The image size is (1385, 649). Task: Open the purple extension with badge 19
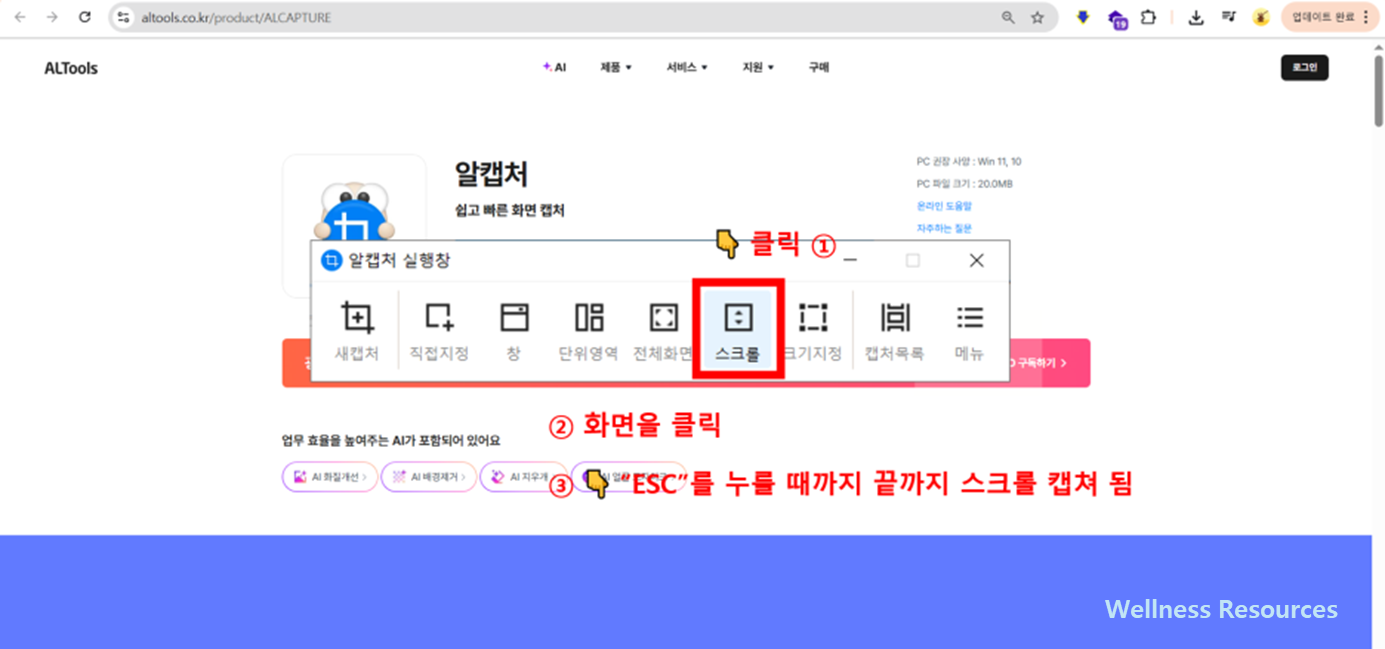(1117, 18)
